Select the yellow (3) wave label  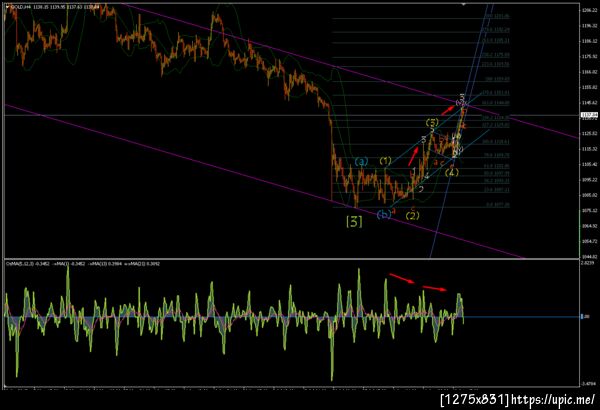coord(432,123)
